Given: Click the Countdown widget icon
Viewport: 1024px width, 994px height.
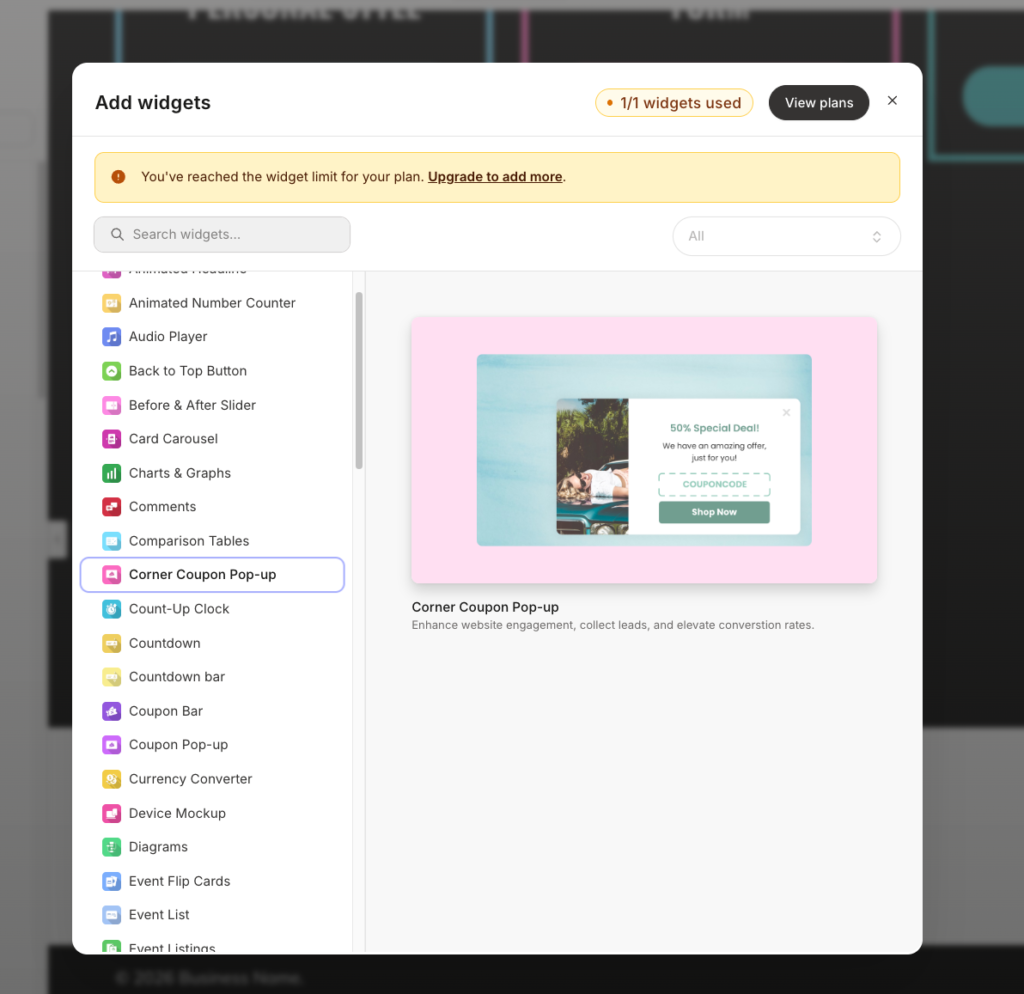Looking at the screenshot, I should tap(111, 642).
